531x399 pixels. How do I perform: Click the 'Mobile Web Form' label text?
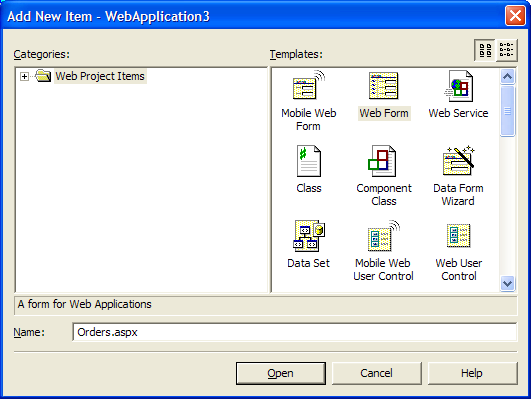pyautogui.click(x=309, y=120)
